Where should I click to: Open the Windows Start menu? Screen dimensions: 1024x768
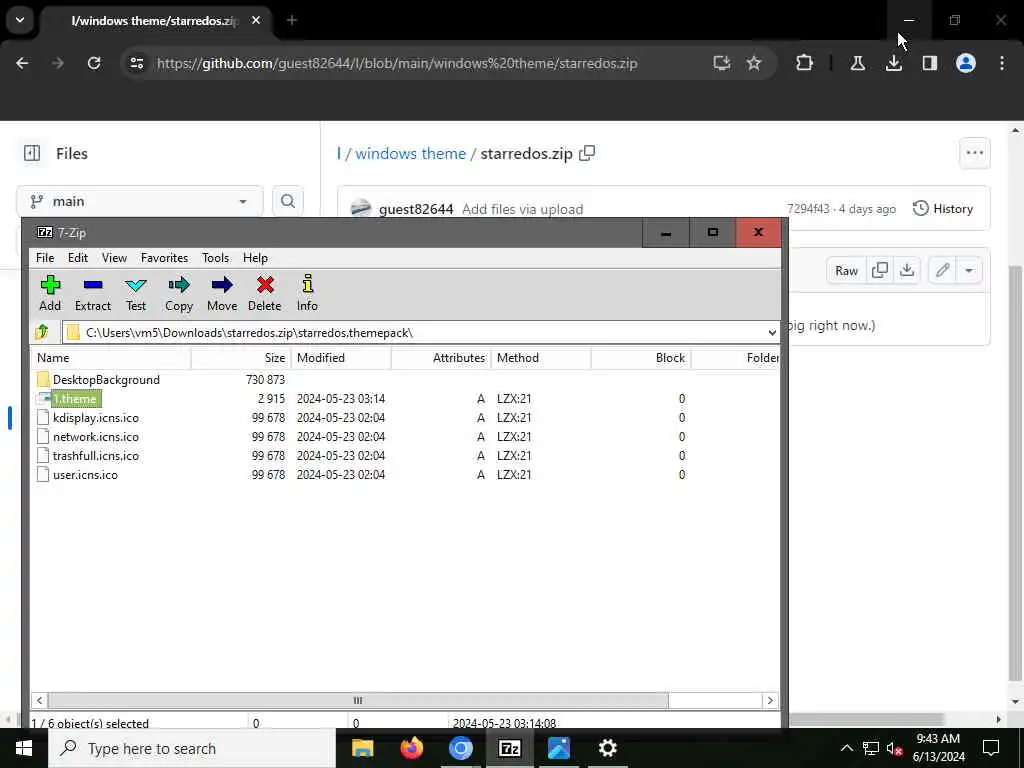coord(24,748)
